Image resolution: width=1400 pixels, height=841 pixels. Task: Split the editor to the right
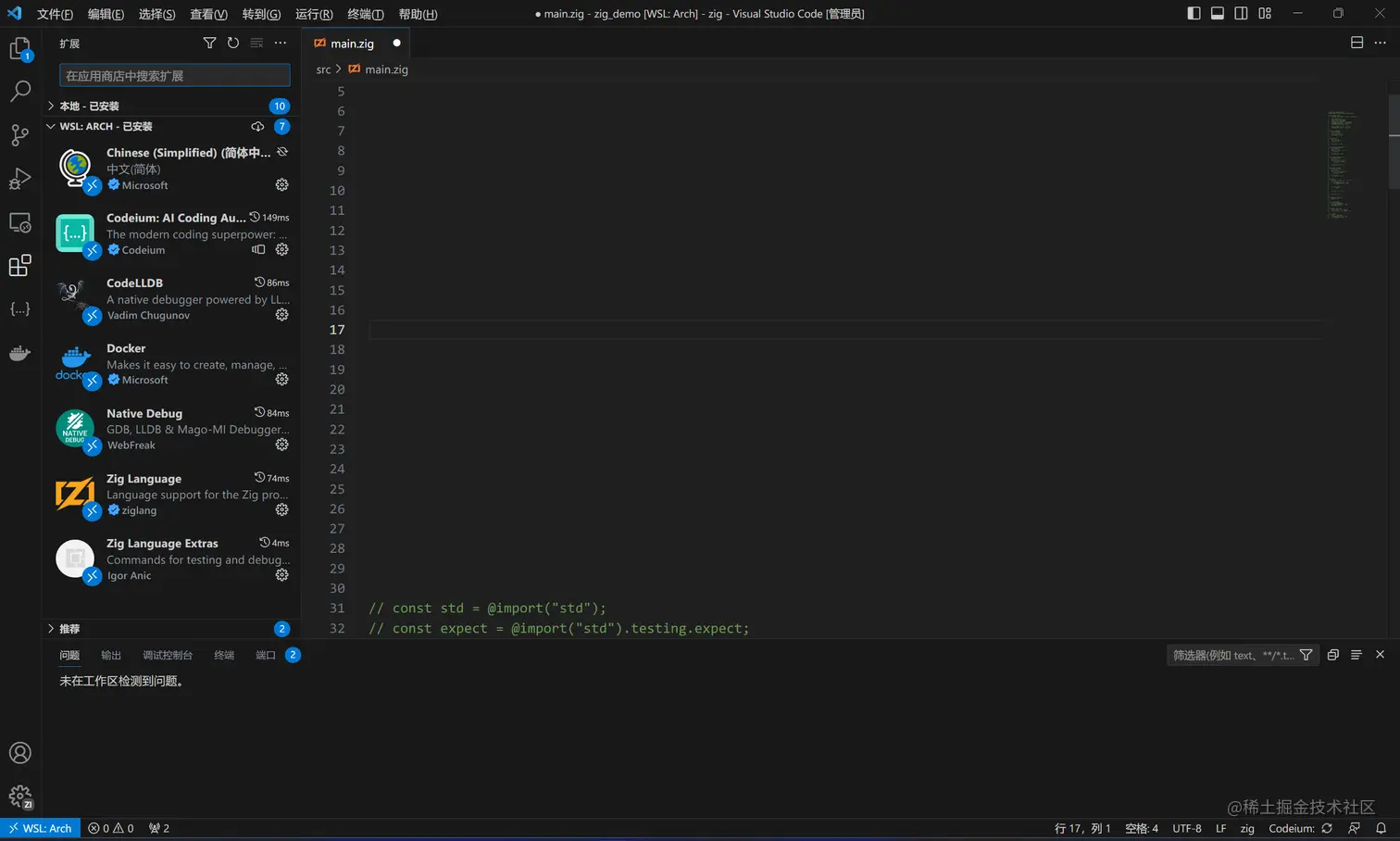[x=1356, y=43]
